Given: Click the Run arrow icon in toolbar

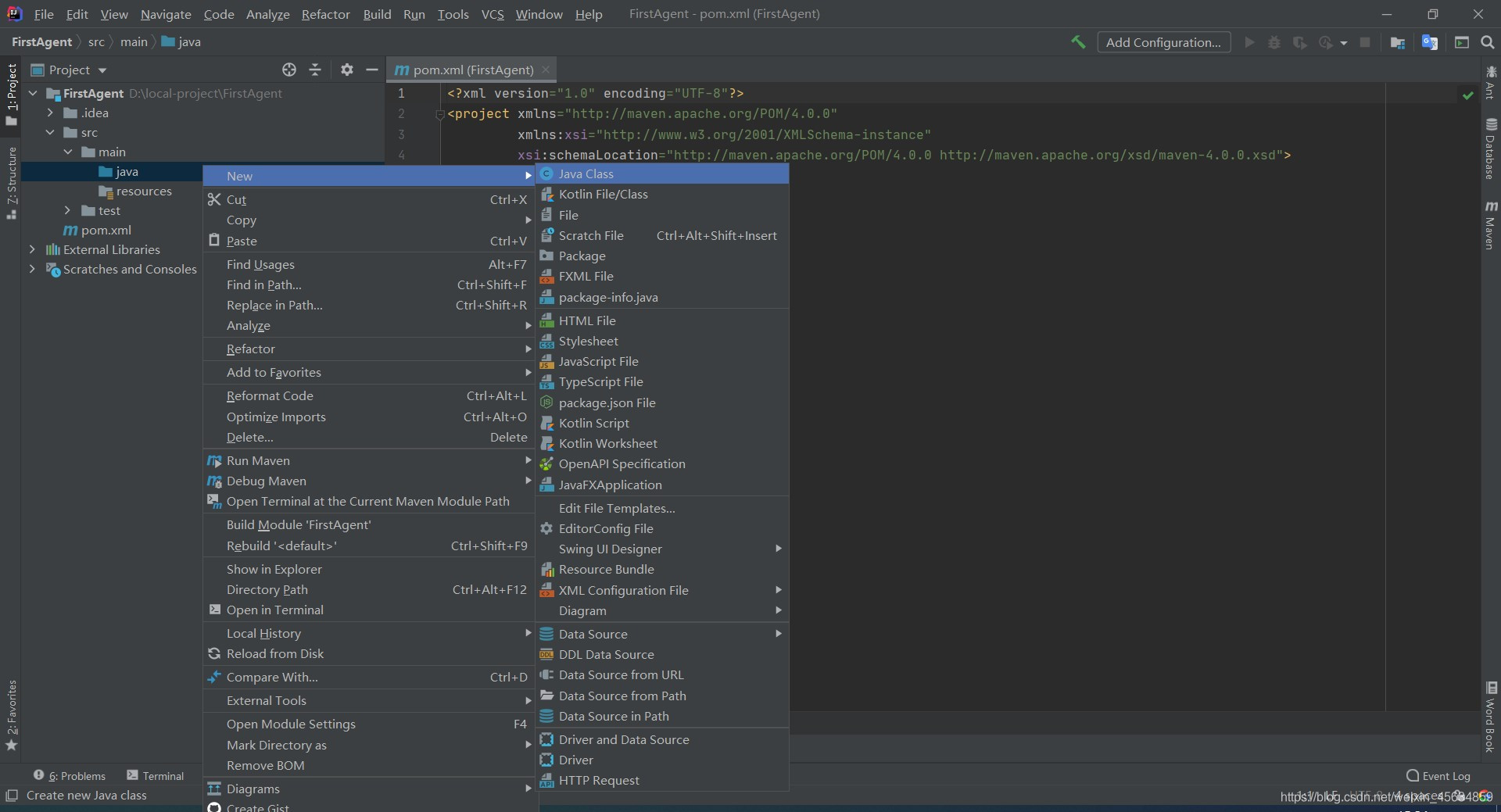Looking at the screenshot, I should click(x=1249, y=42).
